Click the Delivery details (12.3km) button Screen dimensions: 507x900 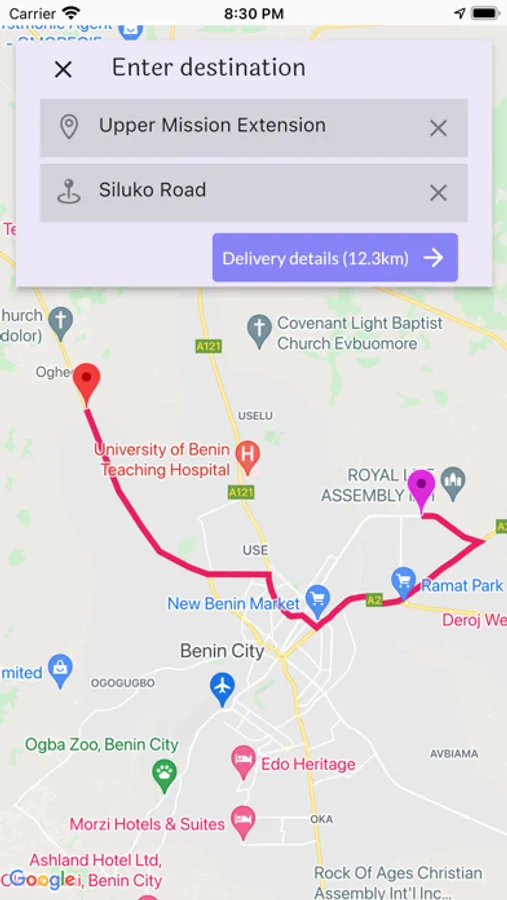(x=335, y=258)
